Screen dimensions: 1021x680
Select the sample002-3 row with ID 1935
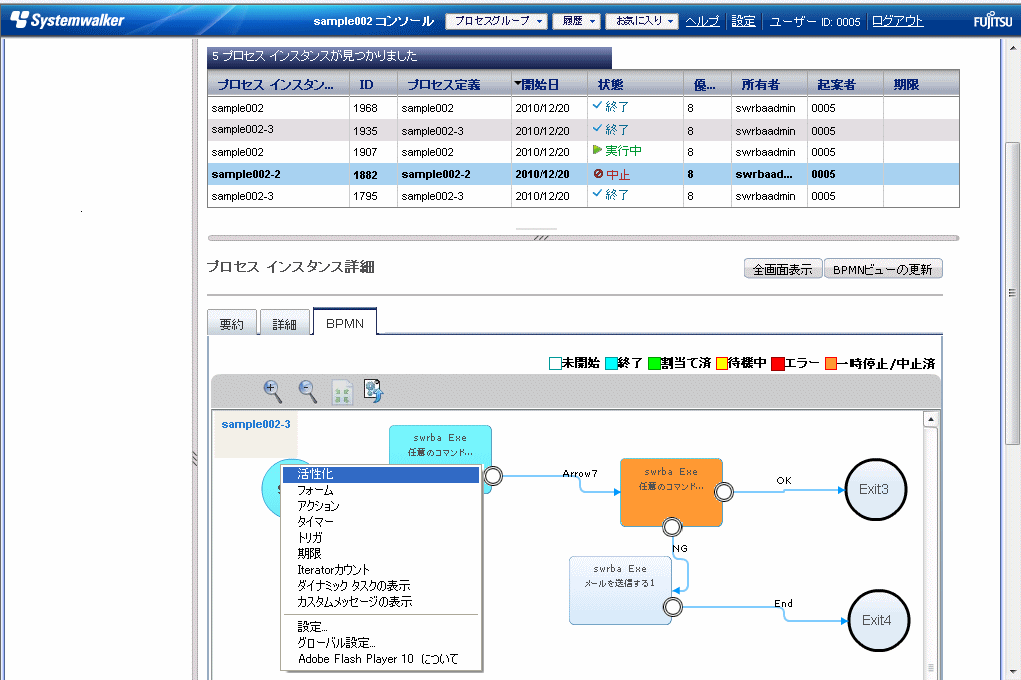(583, 130)
